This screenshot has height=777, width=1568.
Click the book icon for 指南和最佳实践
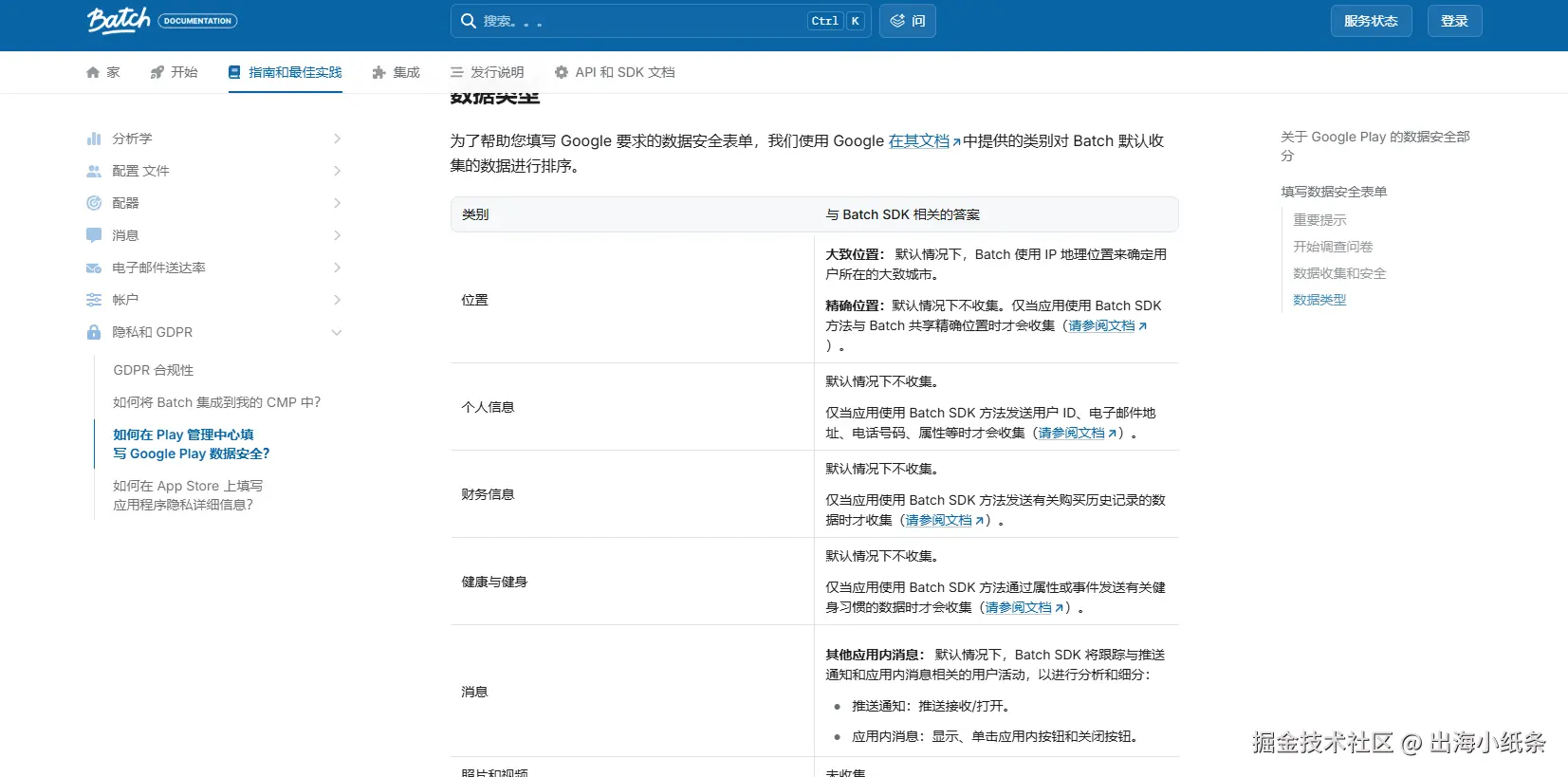(234, 72)
